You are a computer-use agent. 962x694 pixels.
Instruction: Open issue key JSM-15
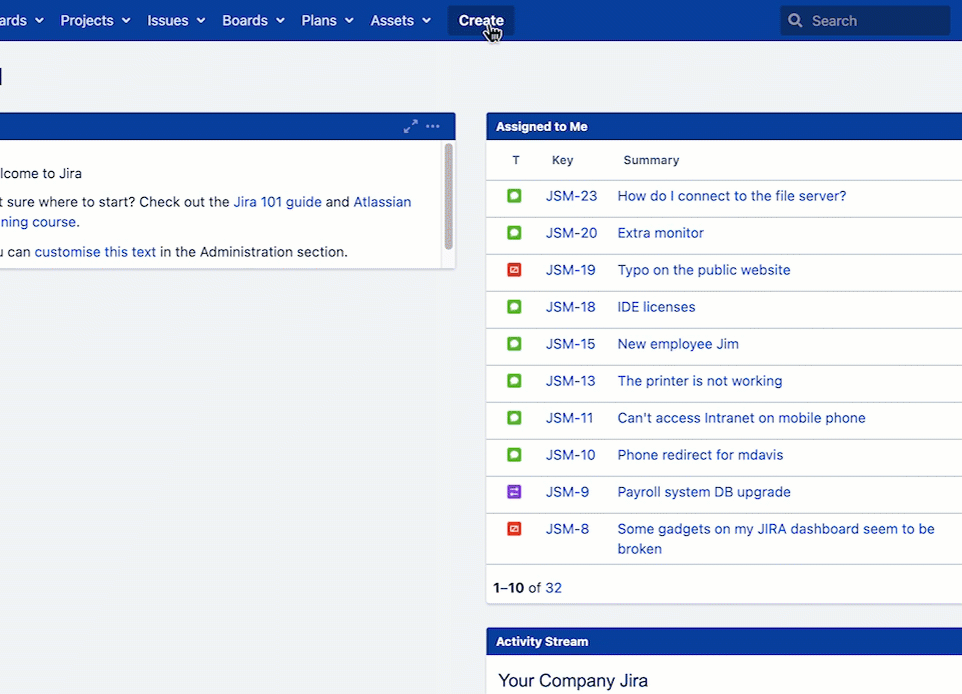tap(571, 344)
